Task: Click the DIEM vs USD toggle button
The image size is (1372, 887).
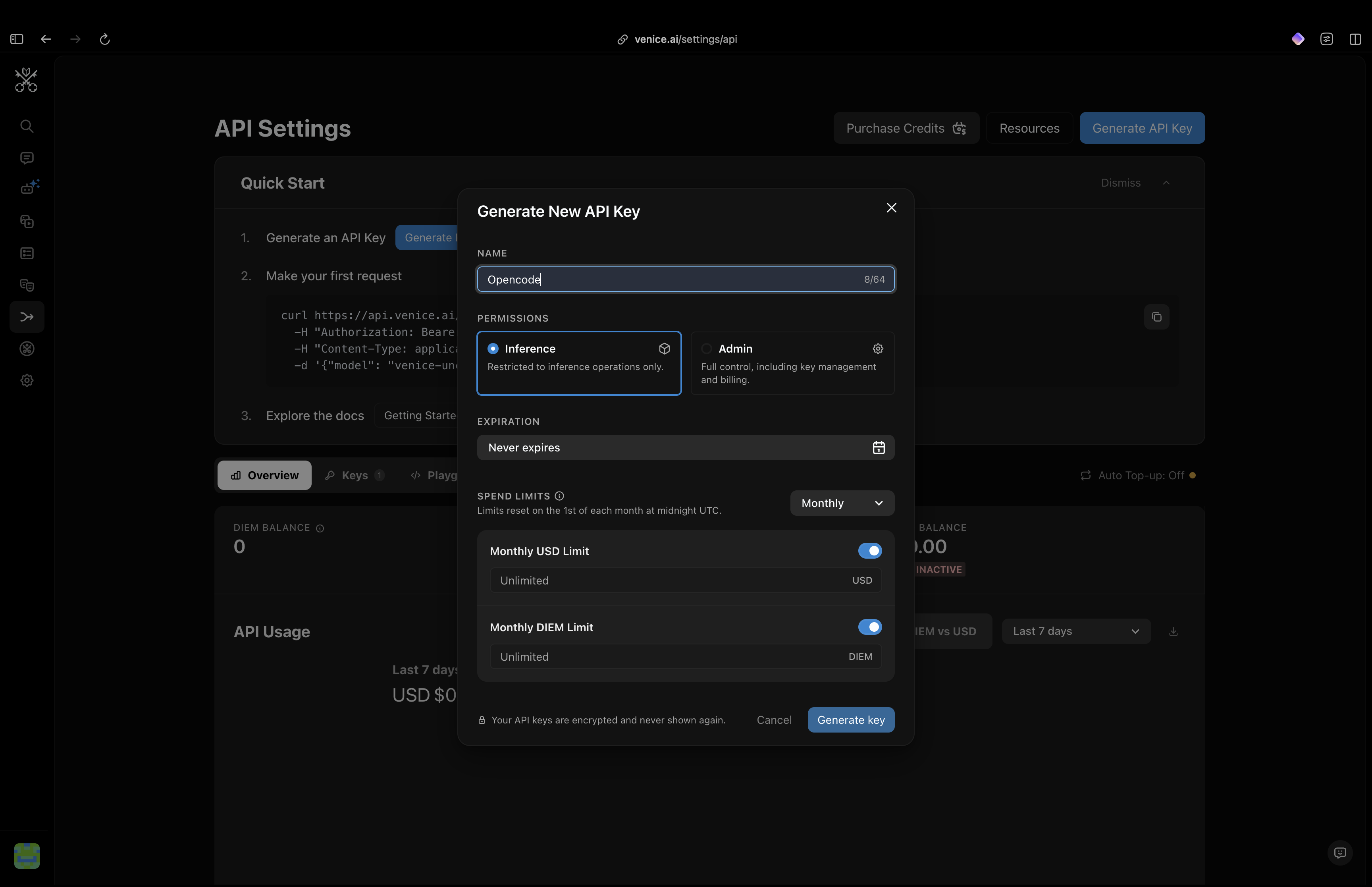Action: tap(953, 631)
